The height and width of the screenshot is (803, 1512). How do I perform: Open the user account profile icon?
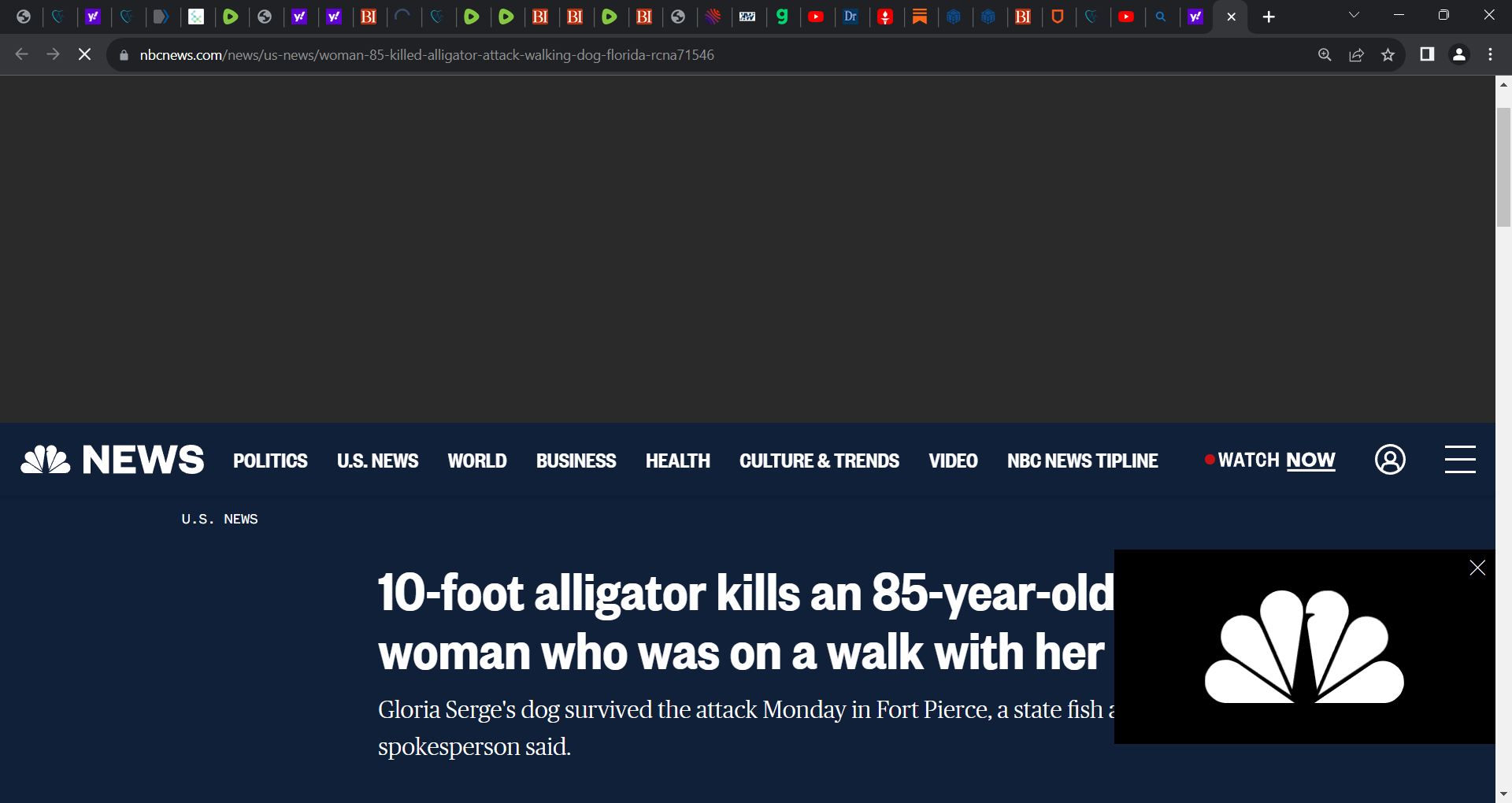pos(1390,460)
